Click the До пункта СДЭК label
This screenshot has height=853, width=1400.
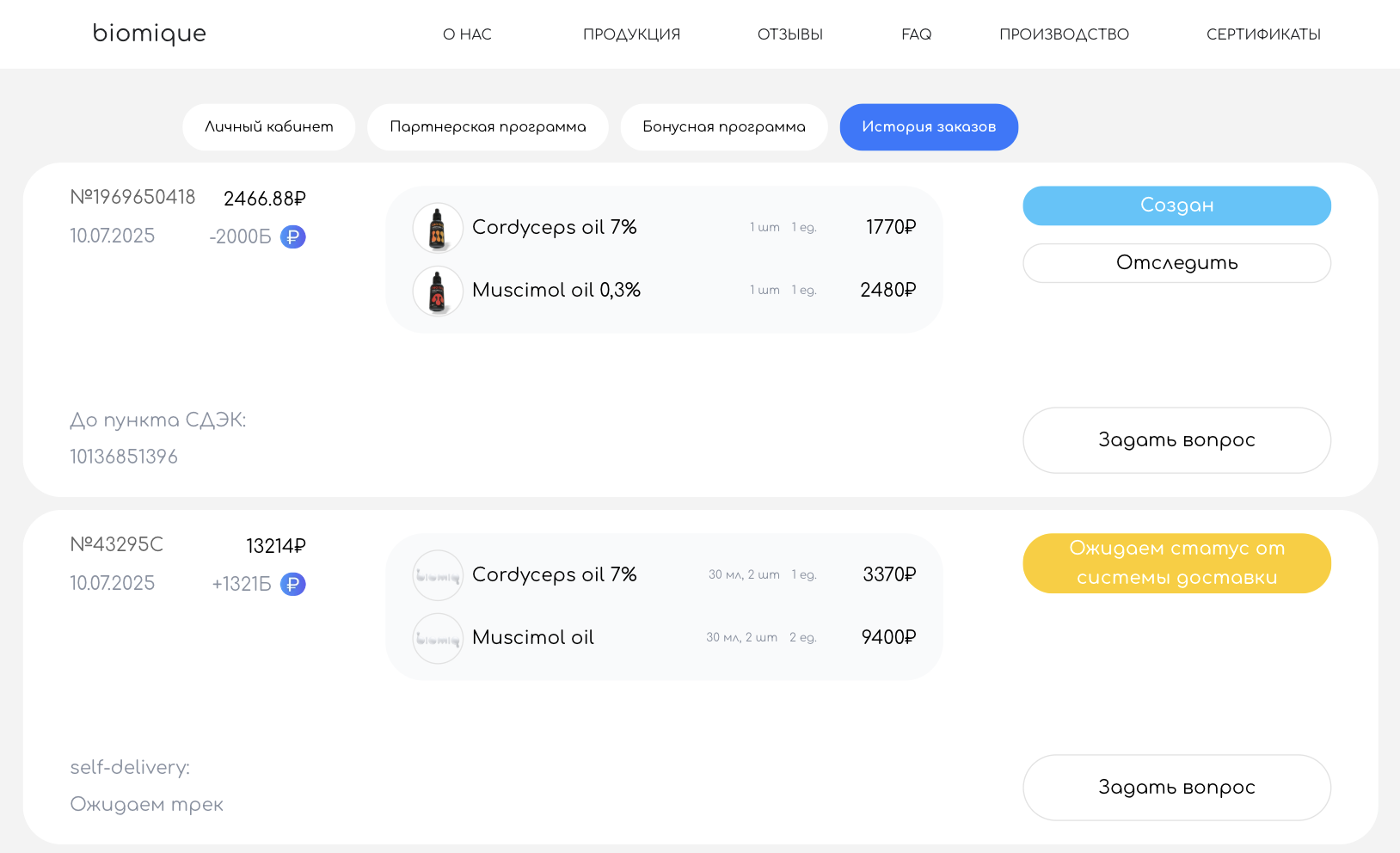click(158, 420)
